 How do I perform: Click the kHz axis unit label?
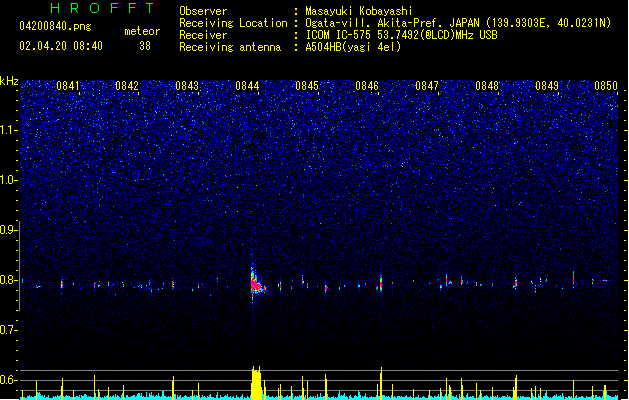[9, 81]
